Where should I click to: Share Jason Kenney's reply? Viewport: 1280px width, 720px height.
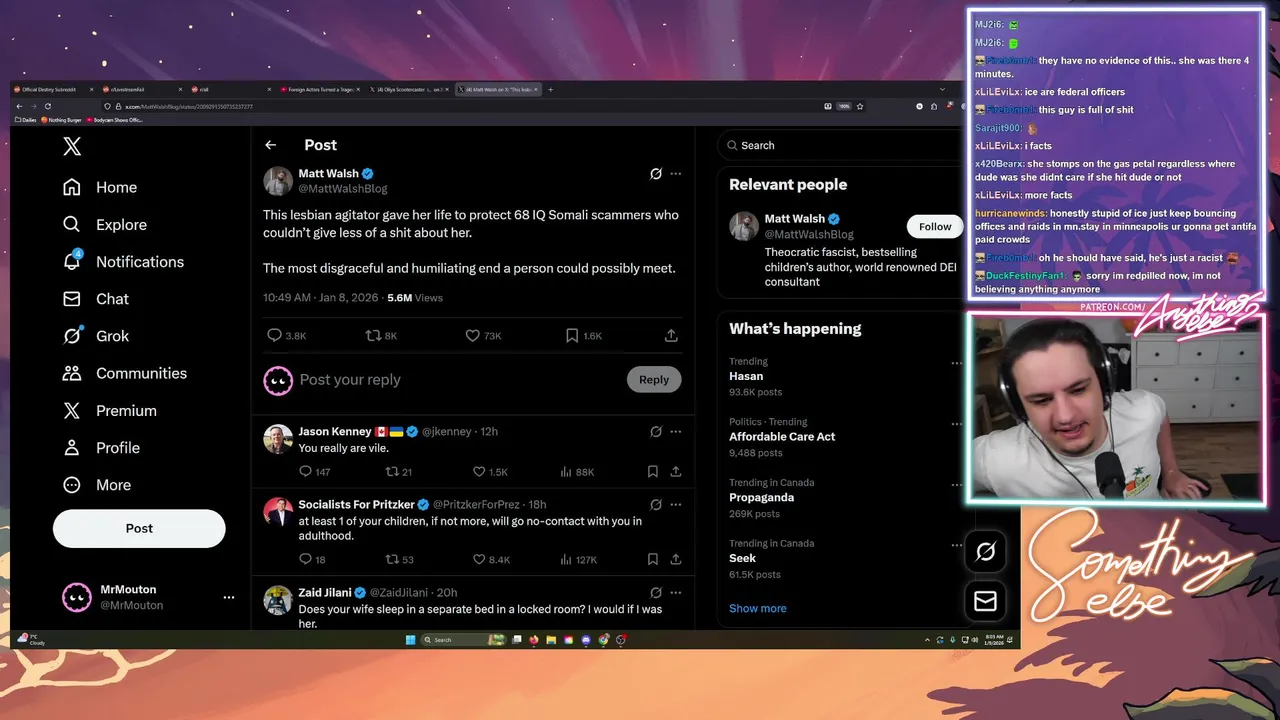[x=676, y=472]
